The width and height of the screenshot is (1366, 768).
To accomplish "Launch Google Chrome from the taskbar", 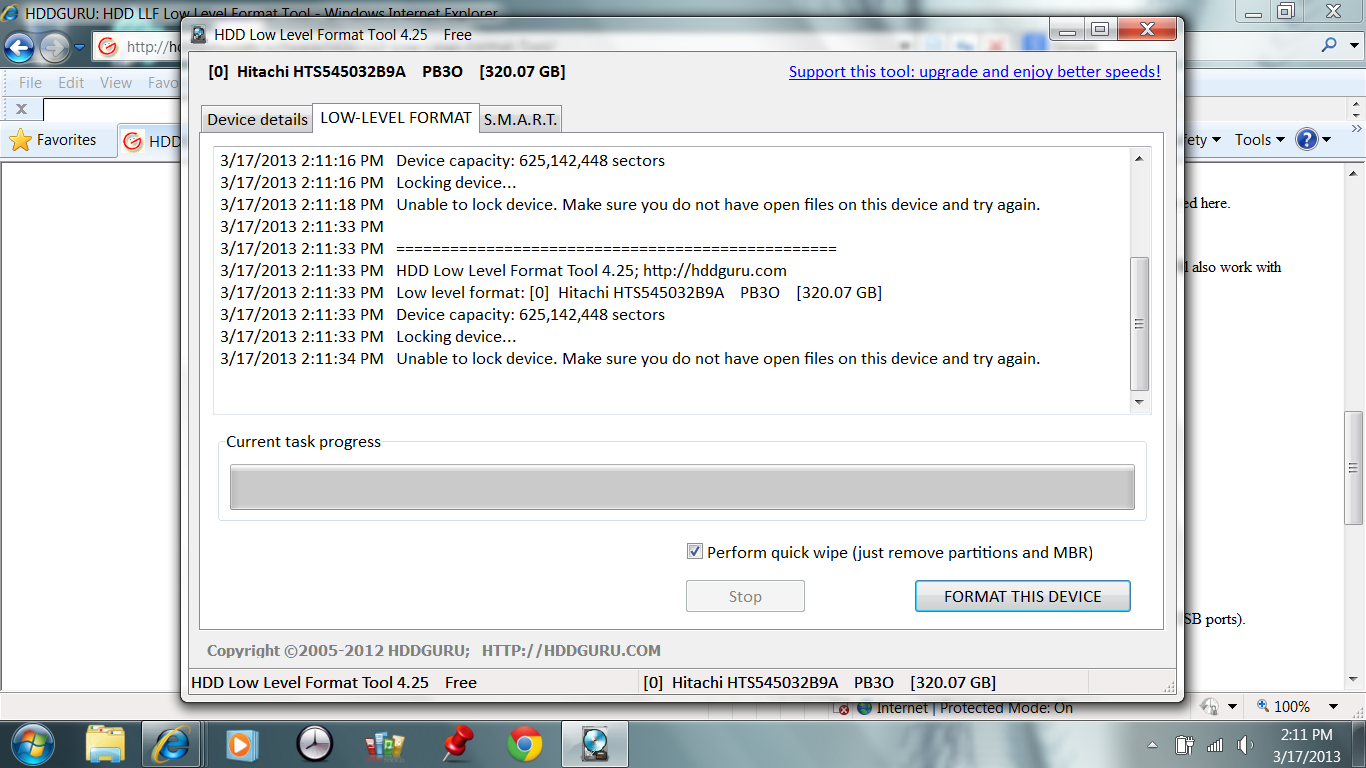I will 525,744.
